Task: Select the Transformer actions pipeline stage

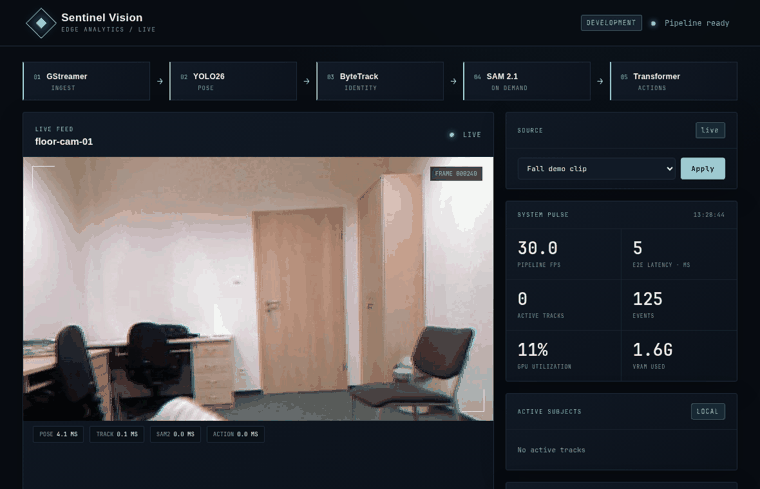Action: [x=674, y=81]
